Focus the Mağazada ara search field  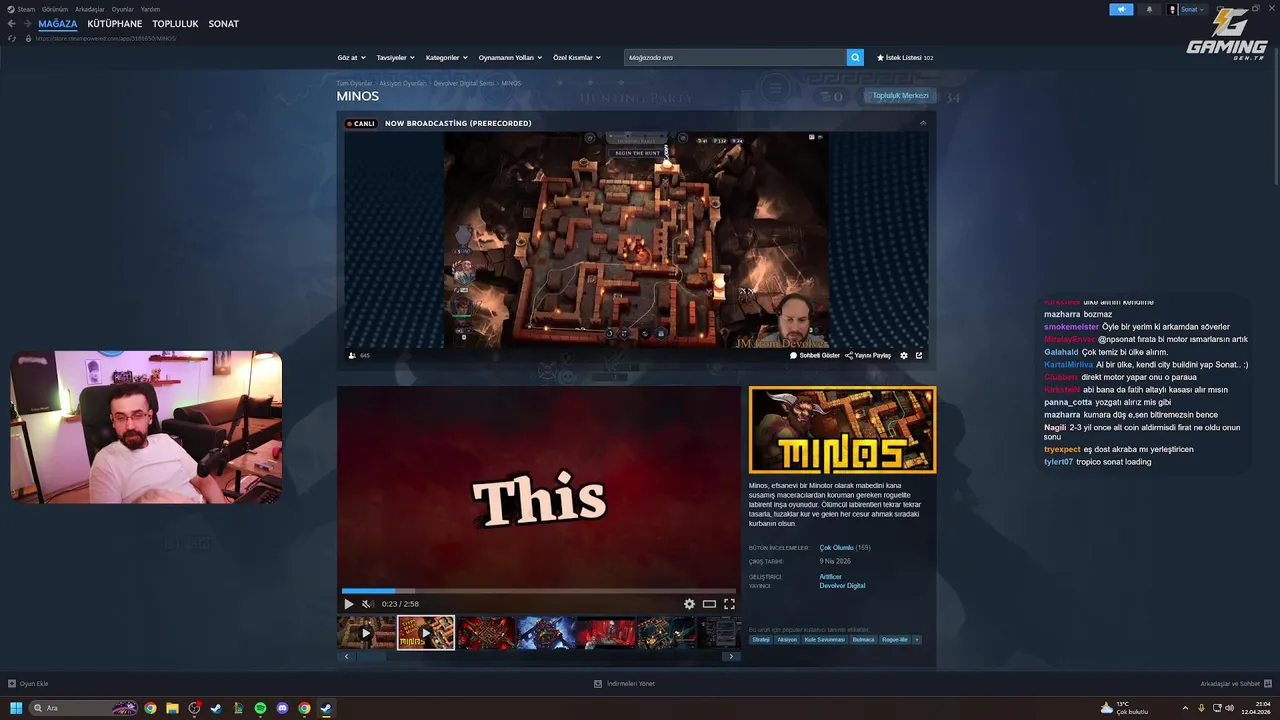735,57
